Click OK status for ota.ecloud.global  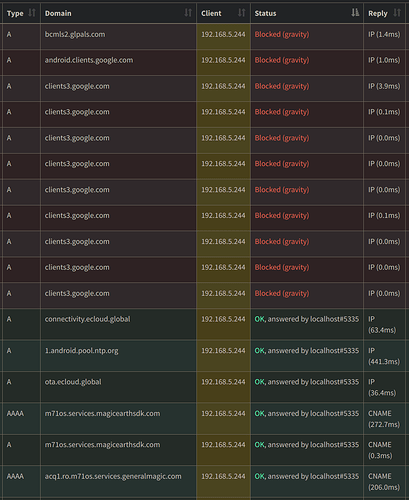pyautogui.click(x=260, y=382)
